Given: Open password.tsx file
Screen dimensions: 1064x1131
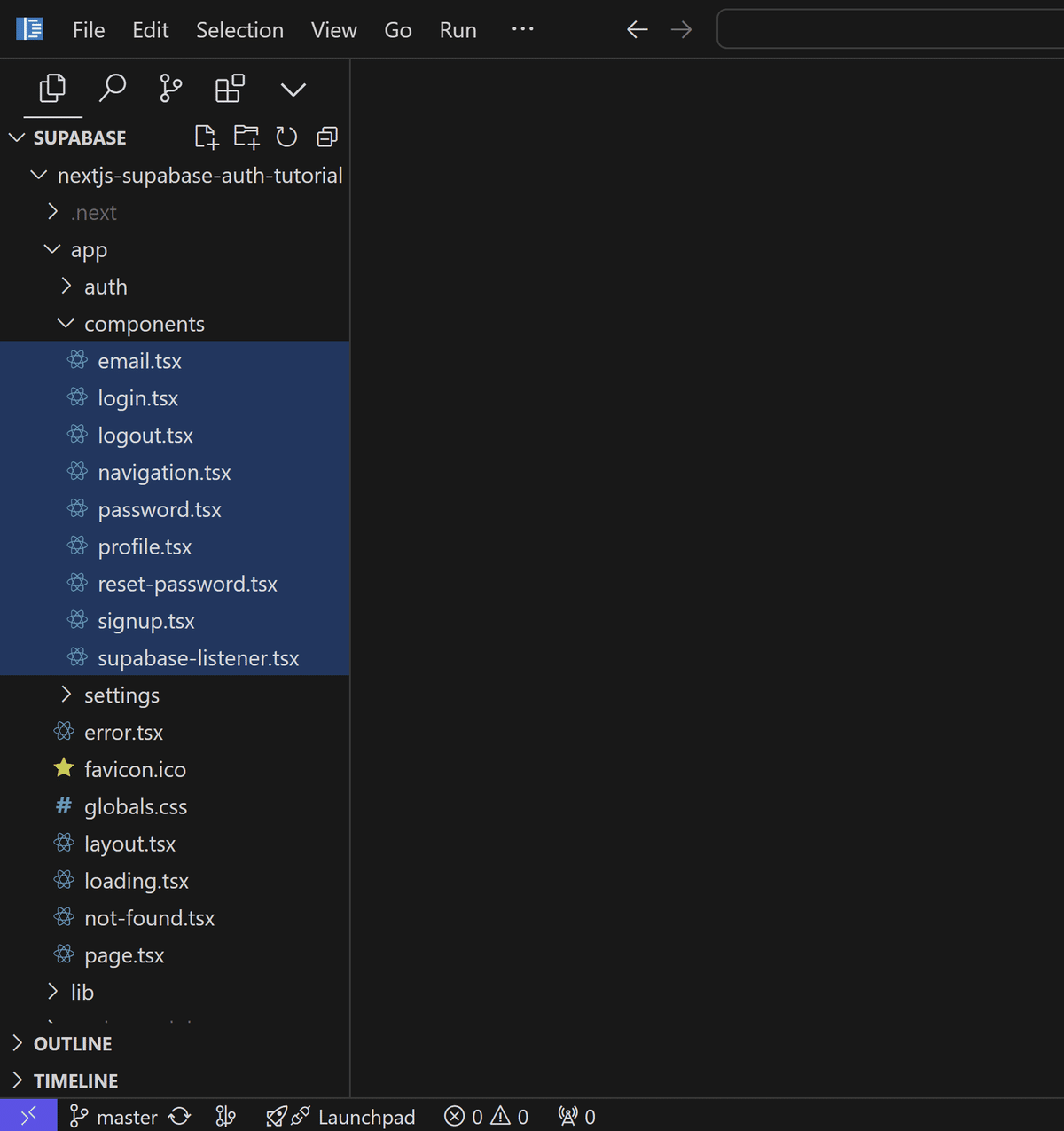Looking at the screenshot, I should tap(175, 510).
